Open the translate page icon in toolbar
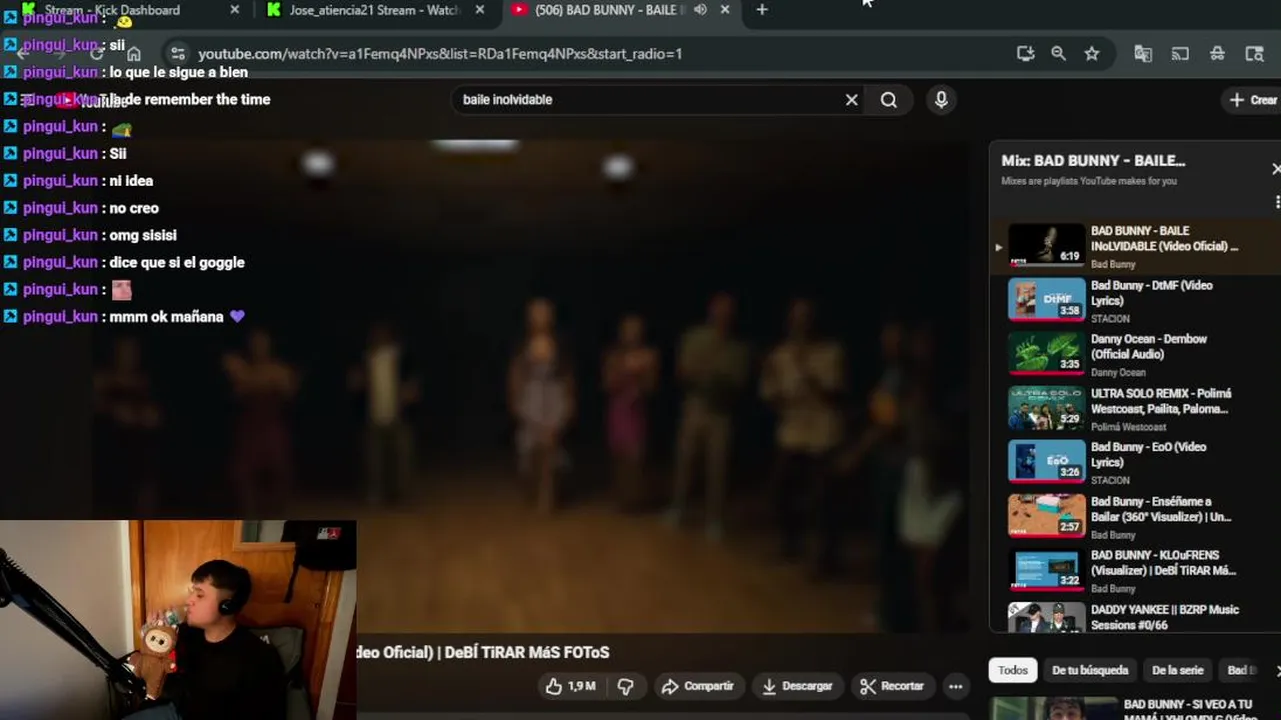This screenshot has height=720, width=1281. click(1143, 54)
